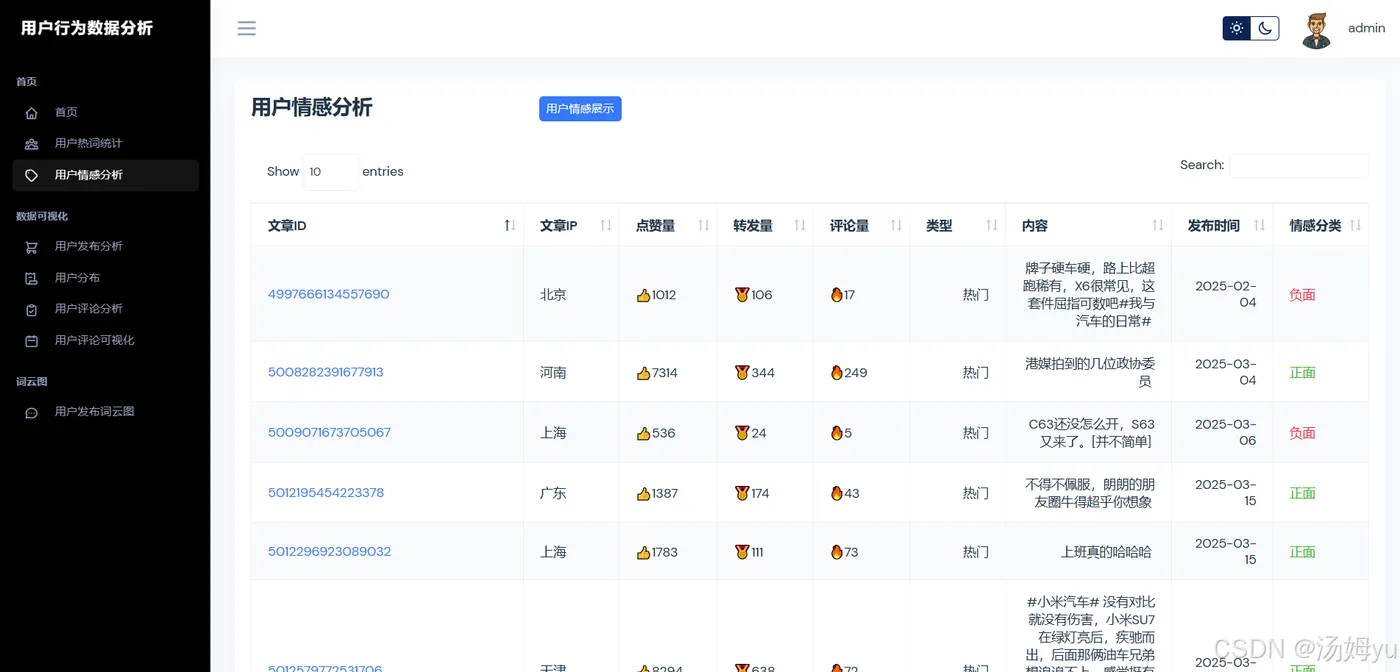Screen dimensions: 1400x672
Task: Click chat icon beside 用户发布词云图
Action: coord(32,412)
